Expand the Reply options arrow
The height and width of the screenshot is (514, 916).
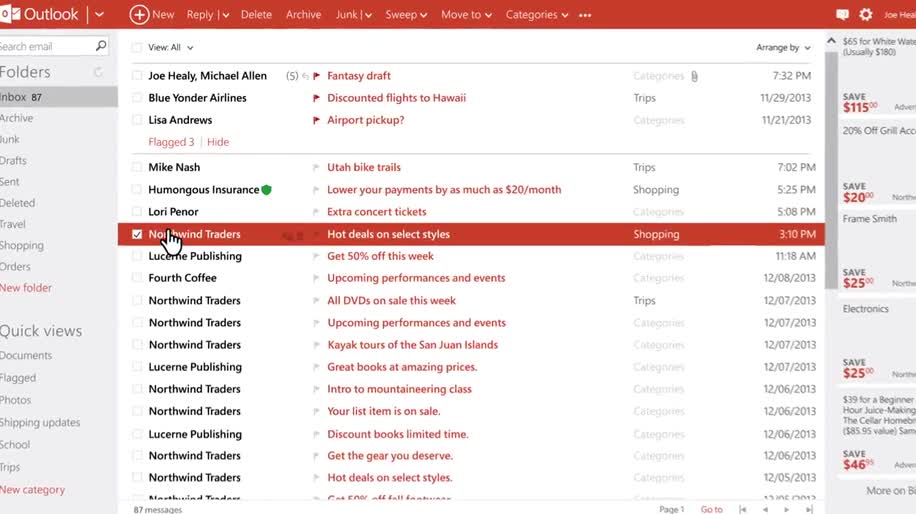(225, 15)
